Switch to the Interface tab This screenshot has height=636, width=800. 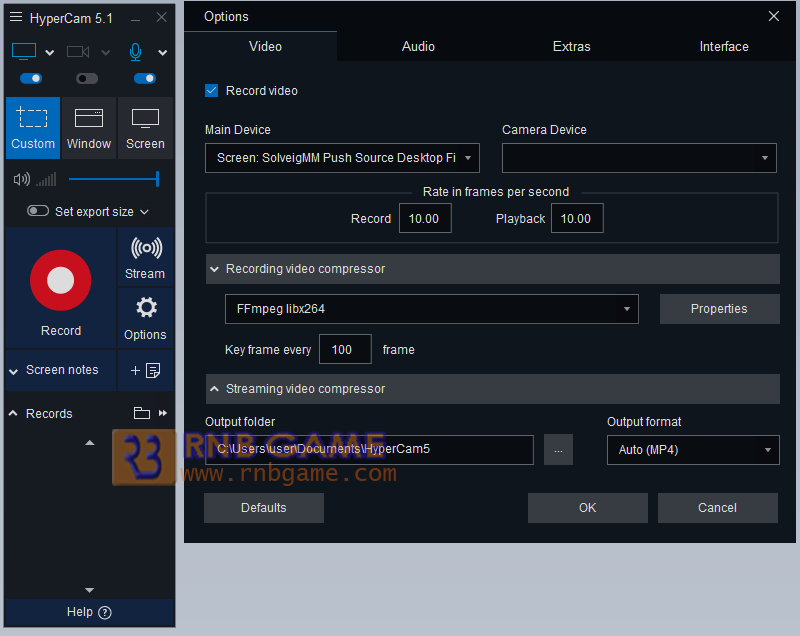(723, 46)
